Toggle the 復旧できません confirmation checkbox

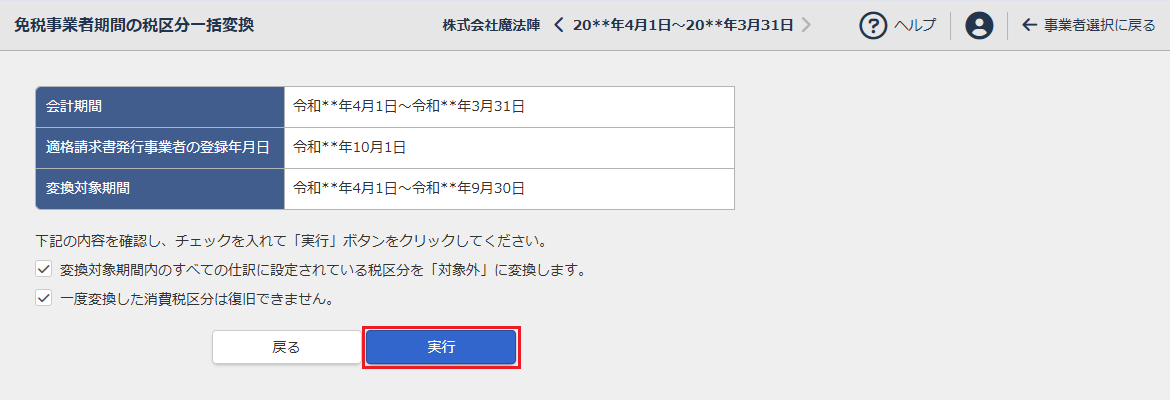tap(43, 298)
